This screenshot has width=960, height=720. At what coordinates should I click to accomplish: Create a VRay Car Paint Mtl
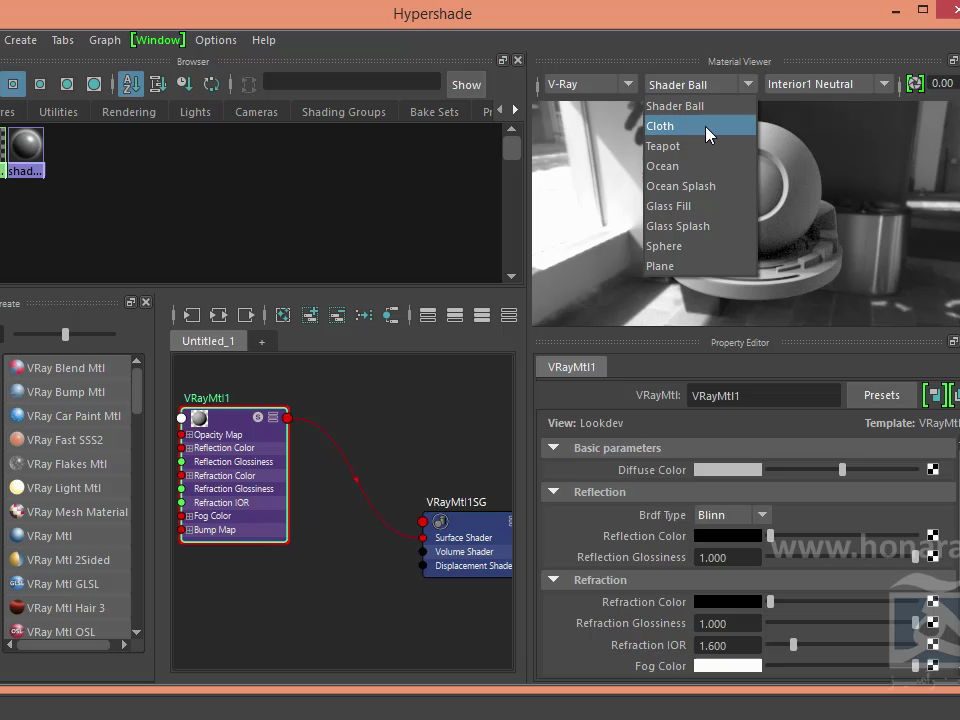[x=66, y=416]
